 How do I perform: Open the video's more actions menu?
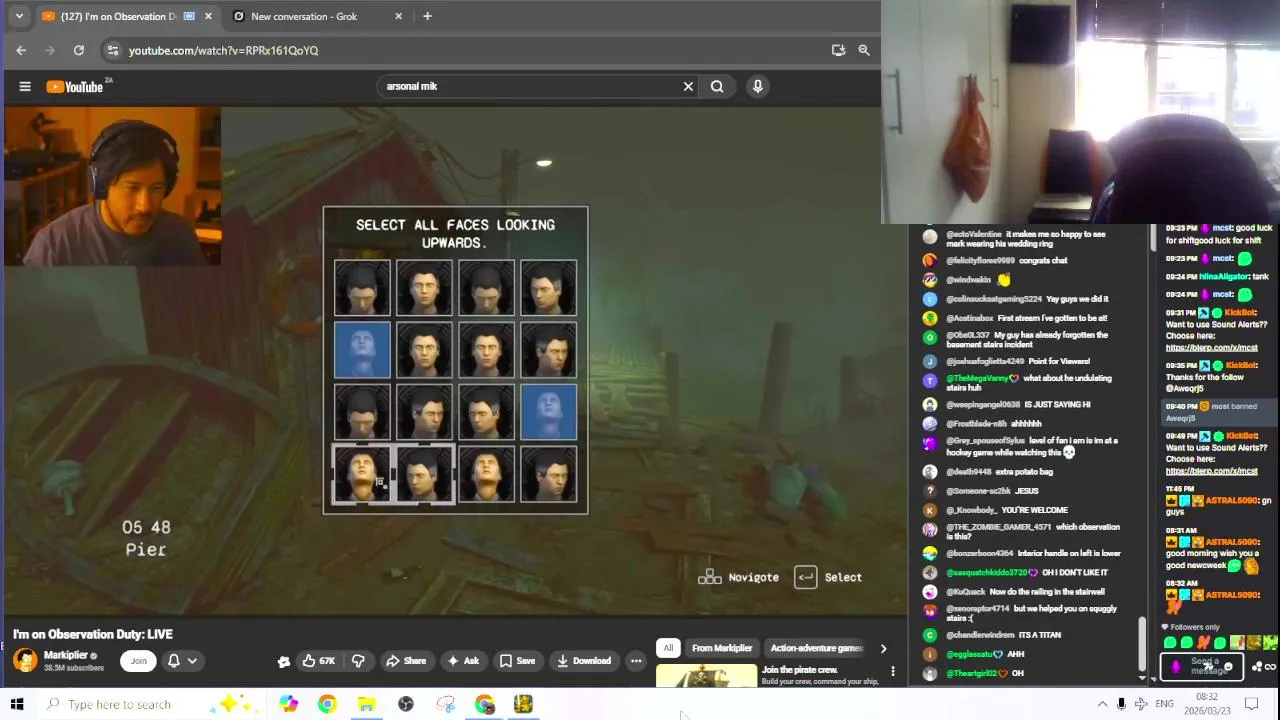pos(636,661)
